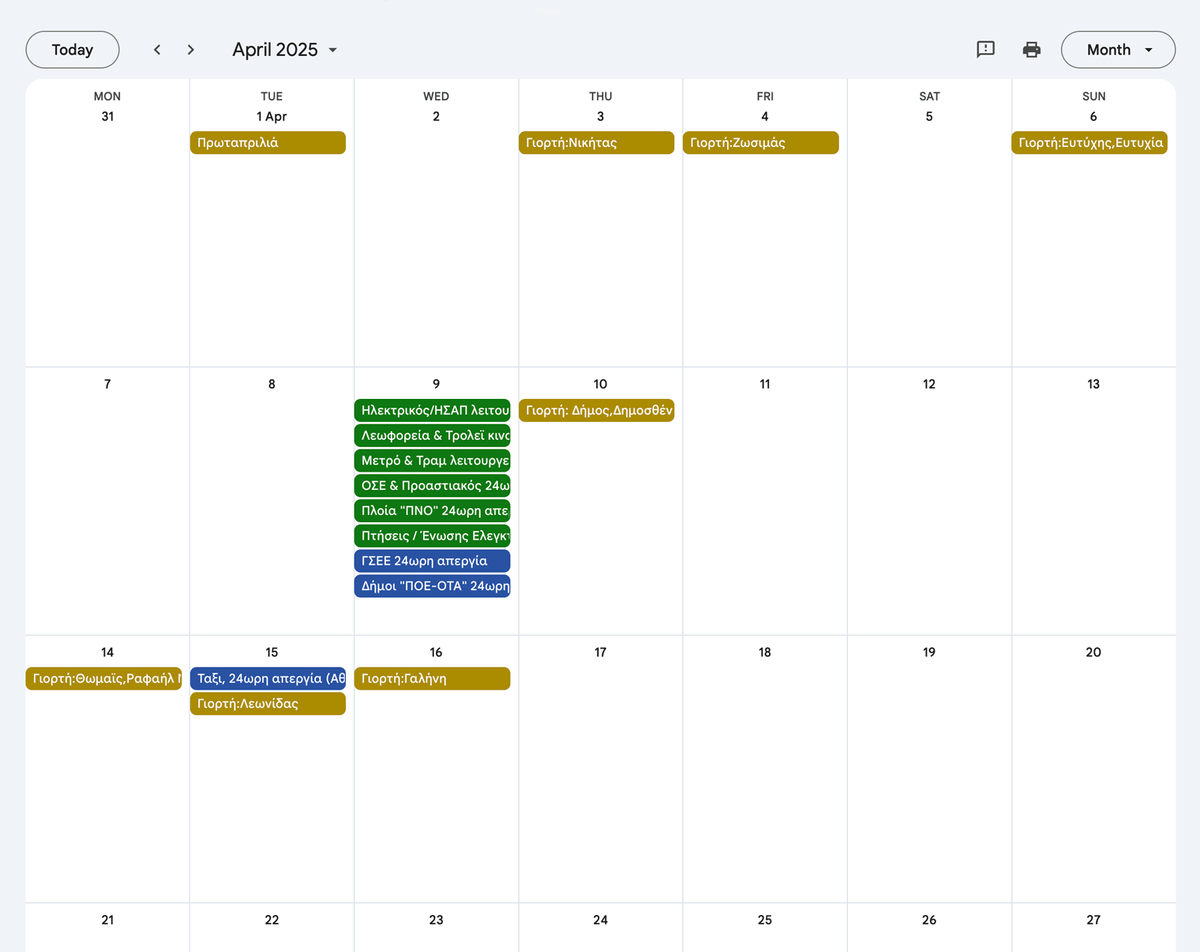Open the Γιορτή:Θωμαΐς,Ραφαήλ event
The height and width of the screenshot is (952, 1200).
coord(104,679)
